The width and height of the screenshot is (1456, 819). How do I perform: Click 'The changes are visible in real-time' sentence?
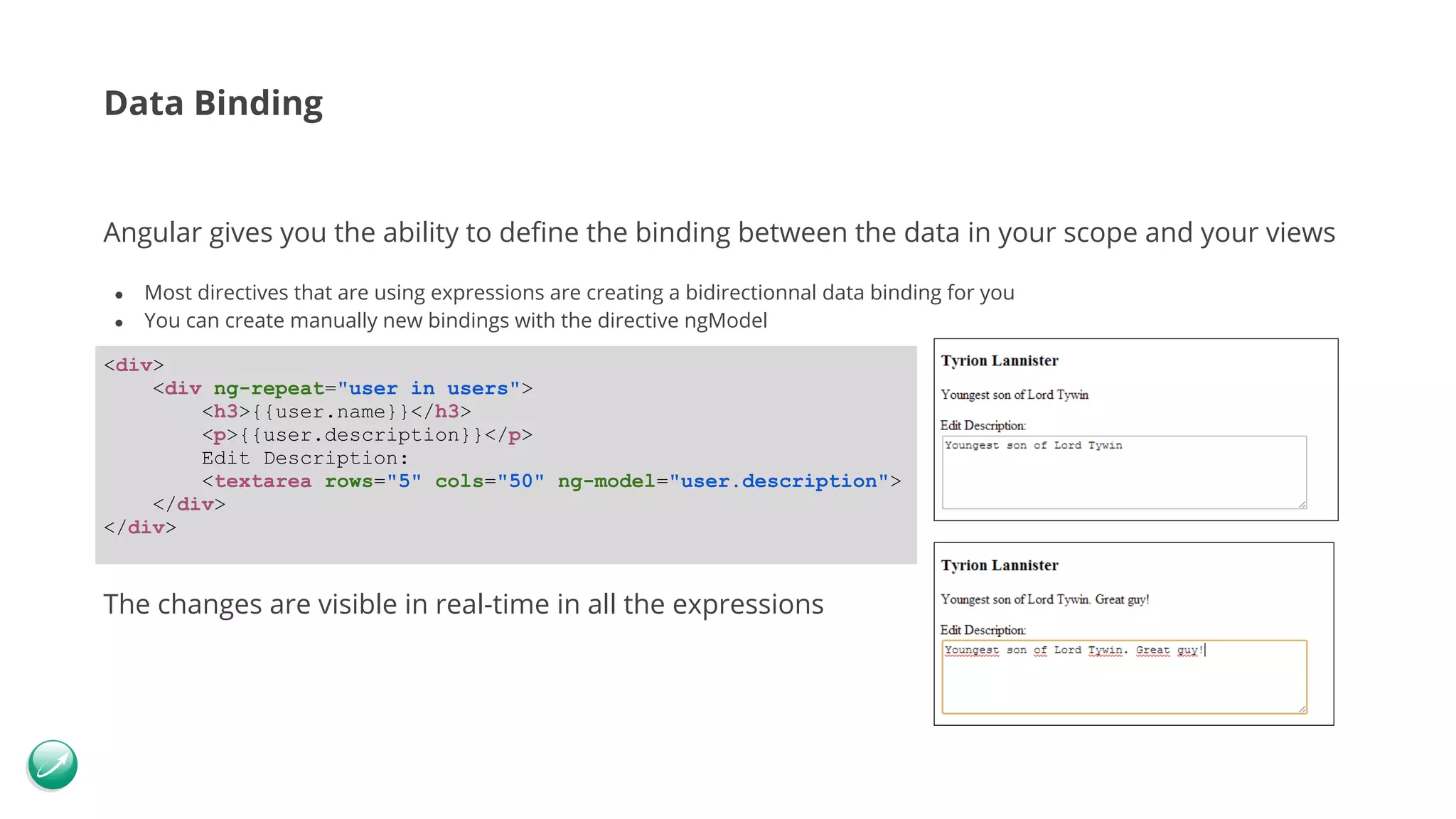(464, 604)
